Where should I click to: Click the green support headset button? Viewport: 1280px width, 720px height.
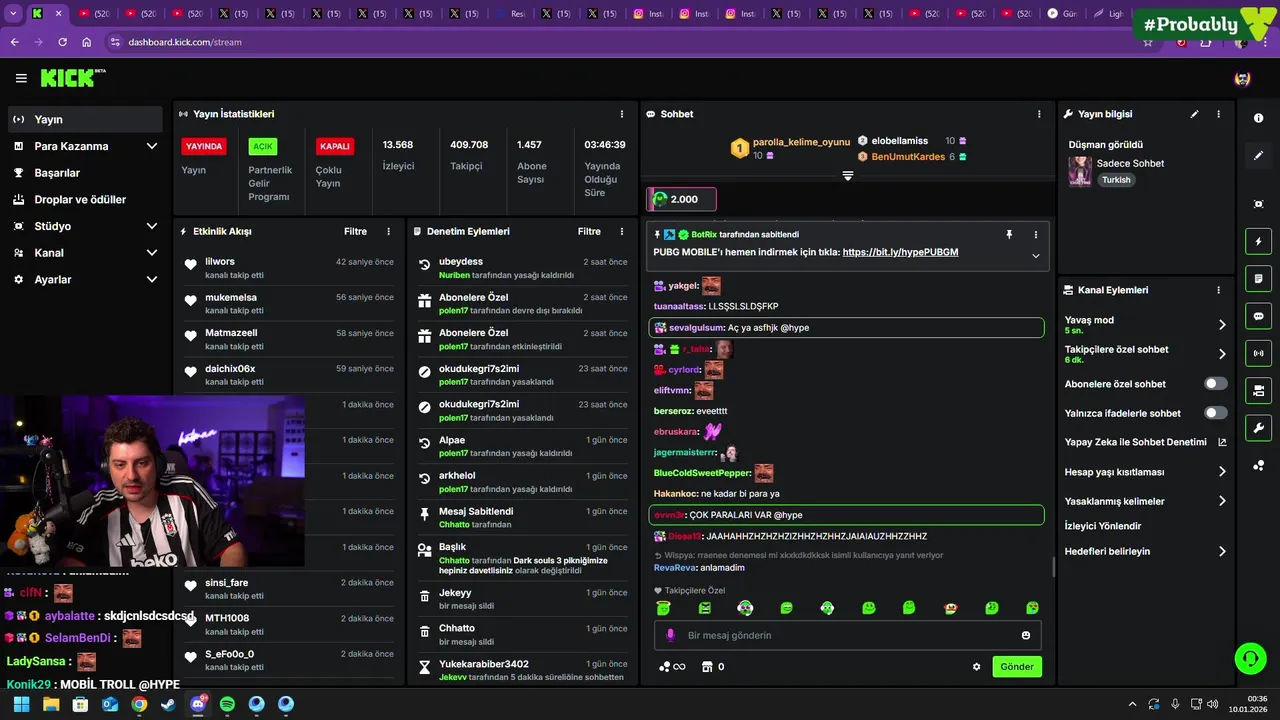click(x=1250, y=658)
